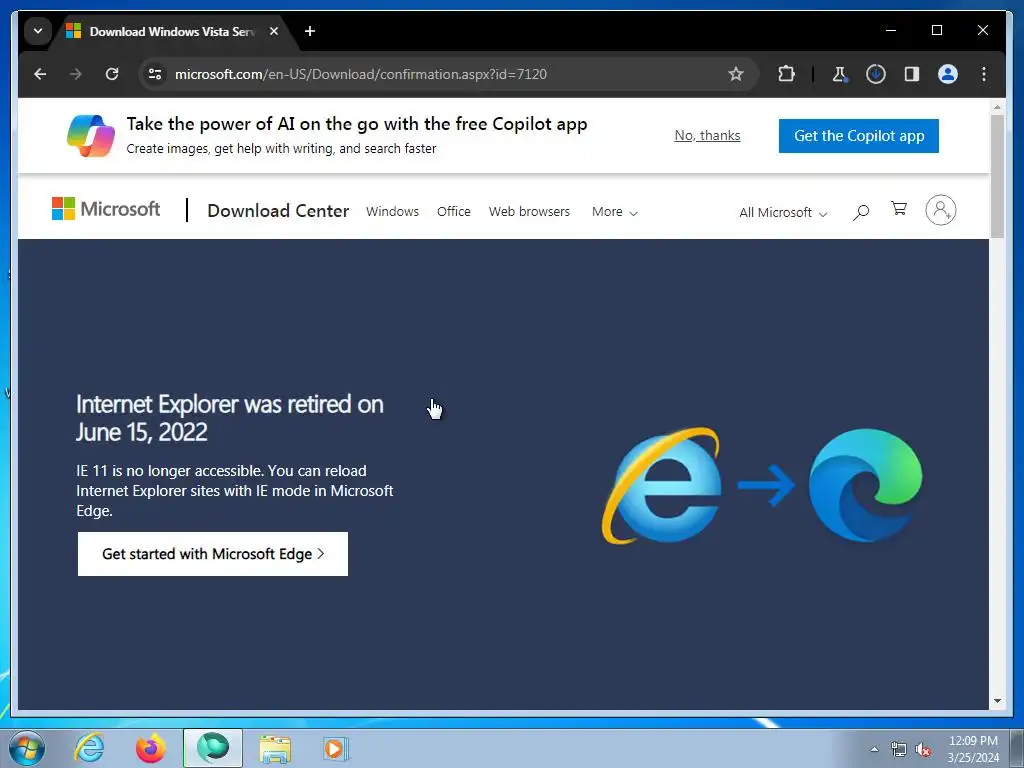The width and height of the screenshot is (1024, 768).
Task: Open site information icon in address bar
Action: pos(155,74)
